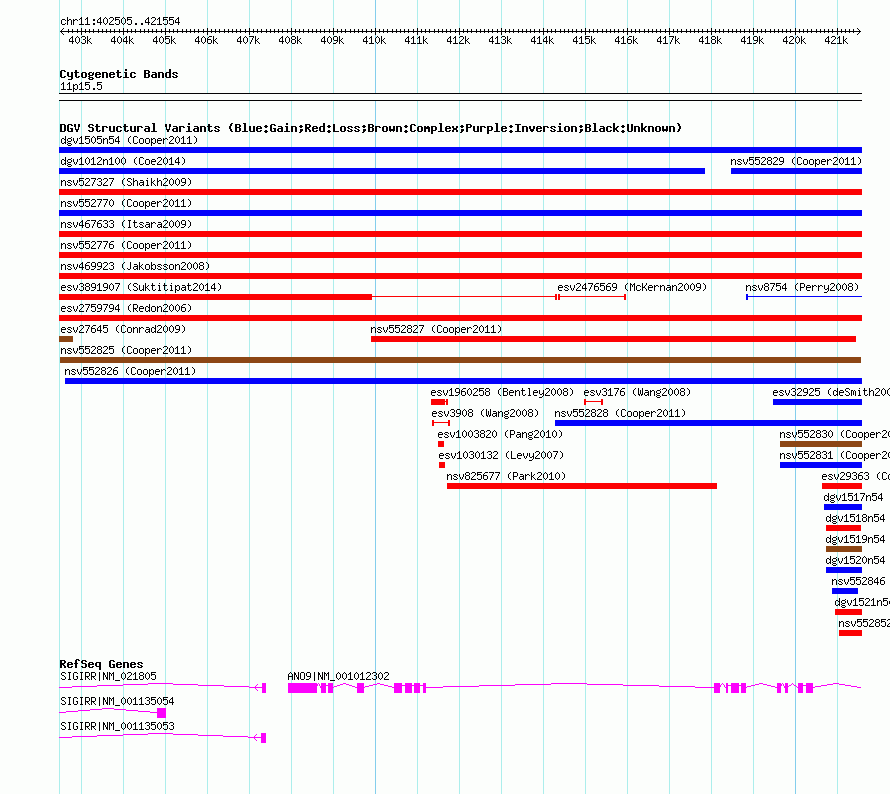This screenshot has width=890, height=794.
Task: Select nsv467633 (Itsara2009) variant label
Action: 126,224
